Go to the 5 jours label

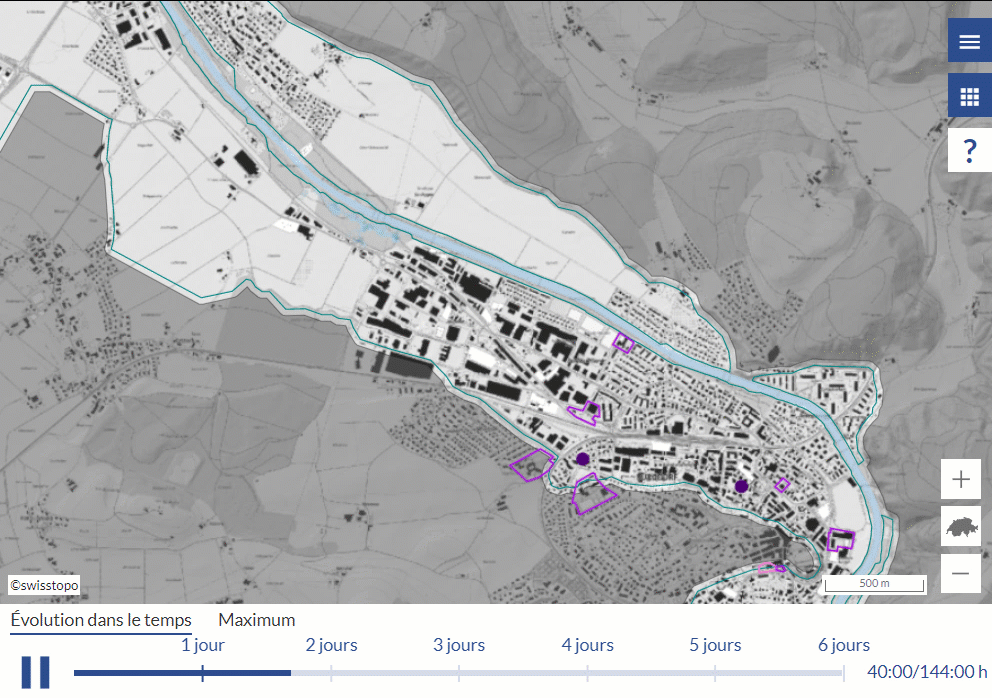[715, 645]
